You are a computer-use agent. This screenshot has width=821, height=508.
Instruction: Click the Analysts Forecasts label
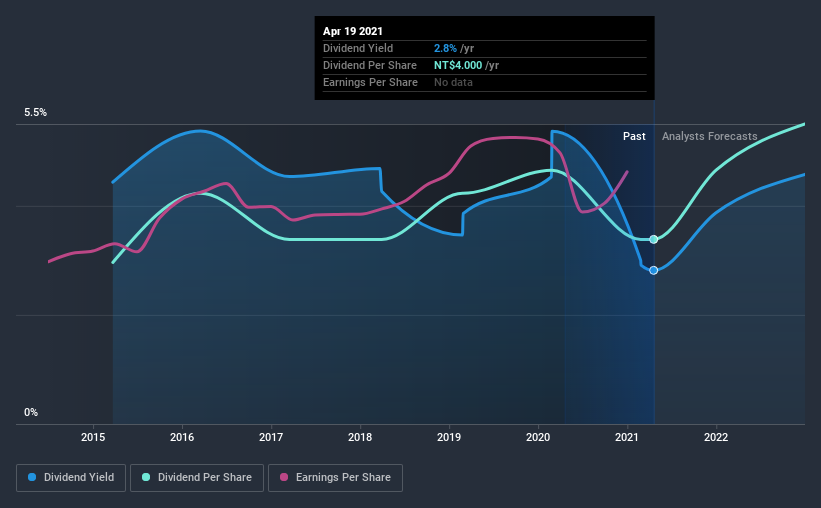pos(709,136)
